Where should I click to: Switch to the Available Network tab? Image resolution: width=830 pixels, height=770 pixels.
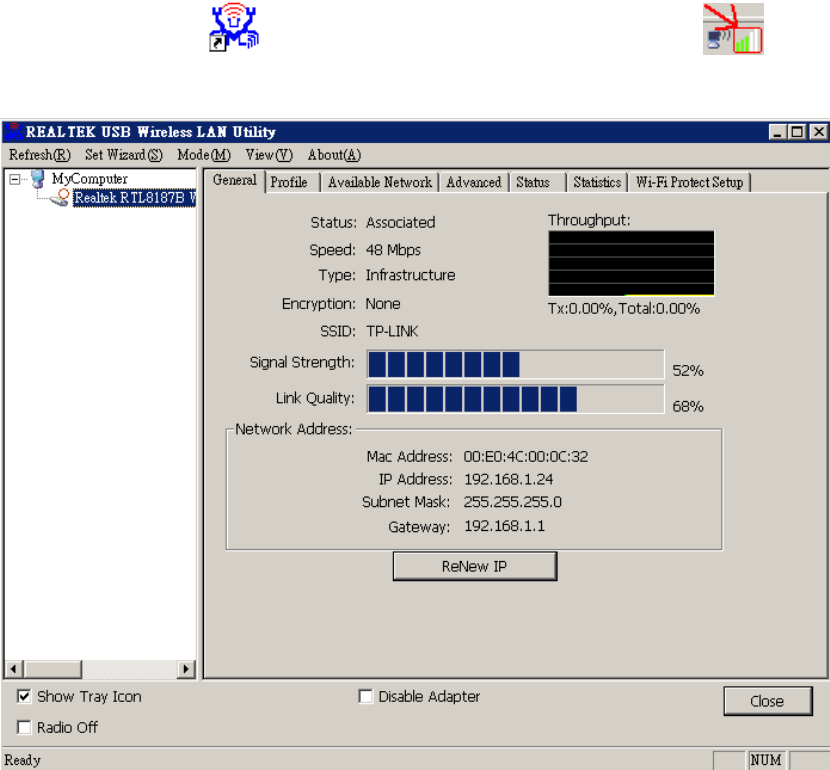point(380,182)
